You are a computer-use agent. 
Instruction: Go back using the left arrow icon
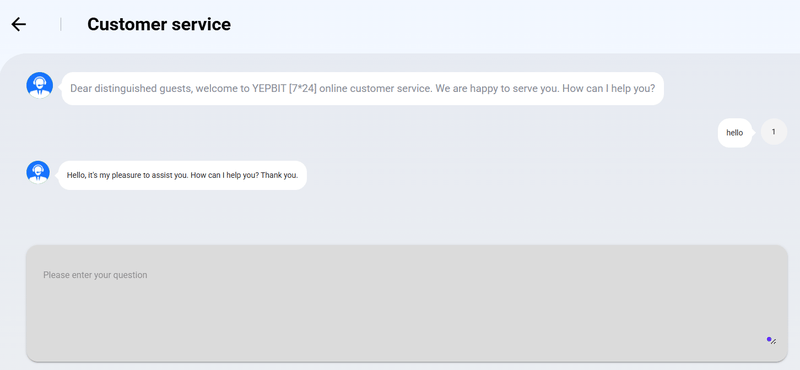(19, 24)
